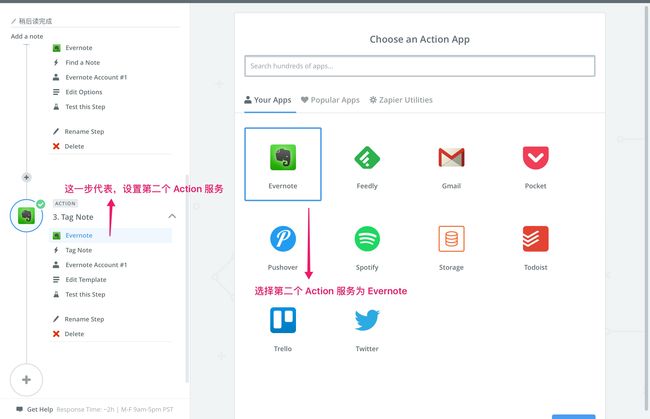
Task: Choose the Feedly app icon
Action: [367, 158]
